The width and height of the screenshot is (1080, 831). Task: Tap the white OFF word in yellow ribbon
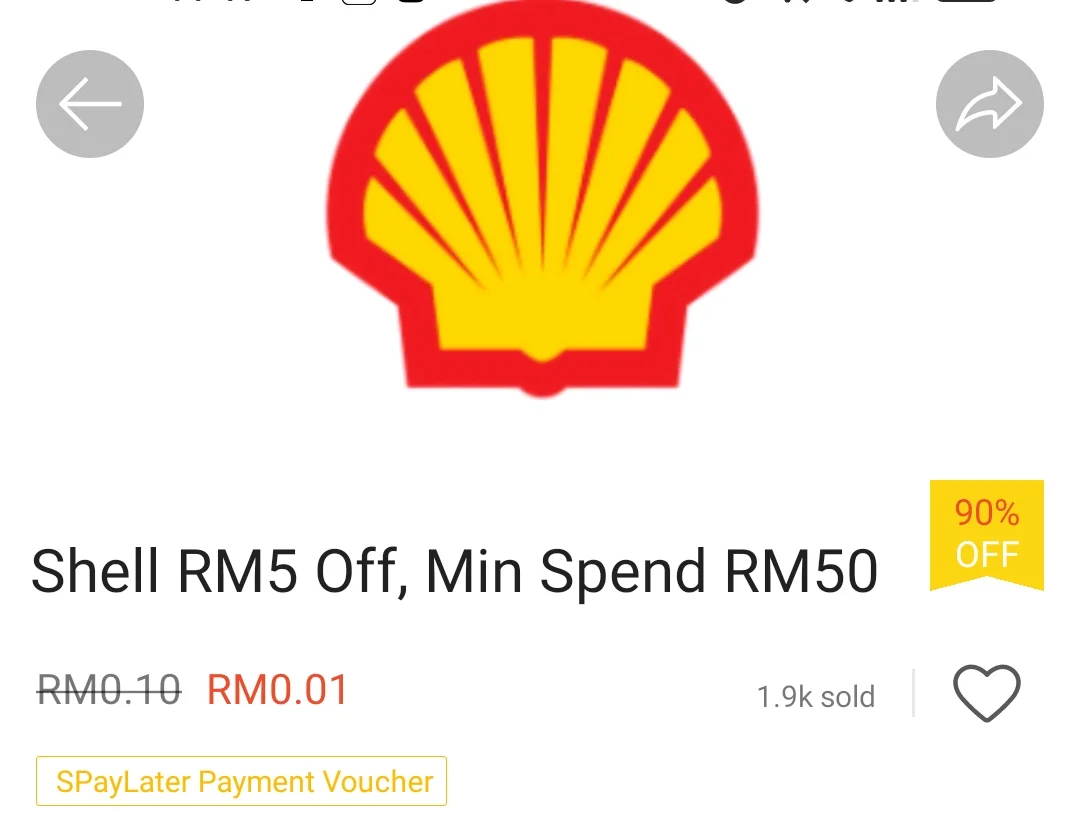click(x=986, y=555)
